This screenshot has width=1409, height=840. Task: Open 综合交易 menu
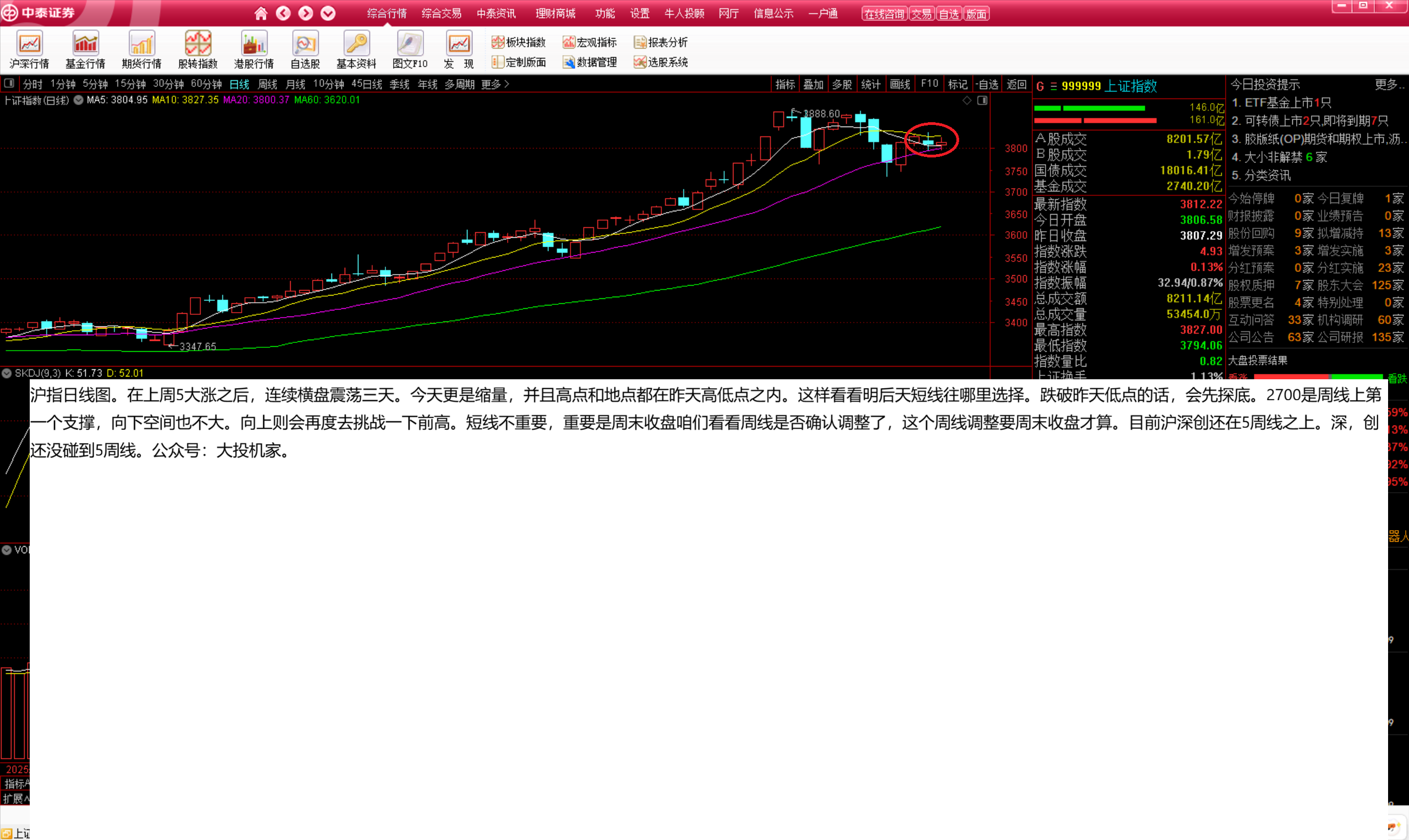(x=442, y=14)
